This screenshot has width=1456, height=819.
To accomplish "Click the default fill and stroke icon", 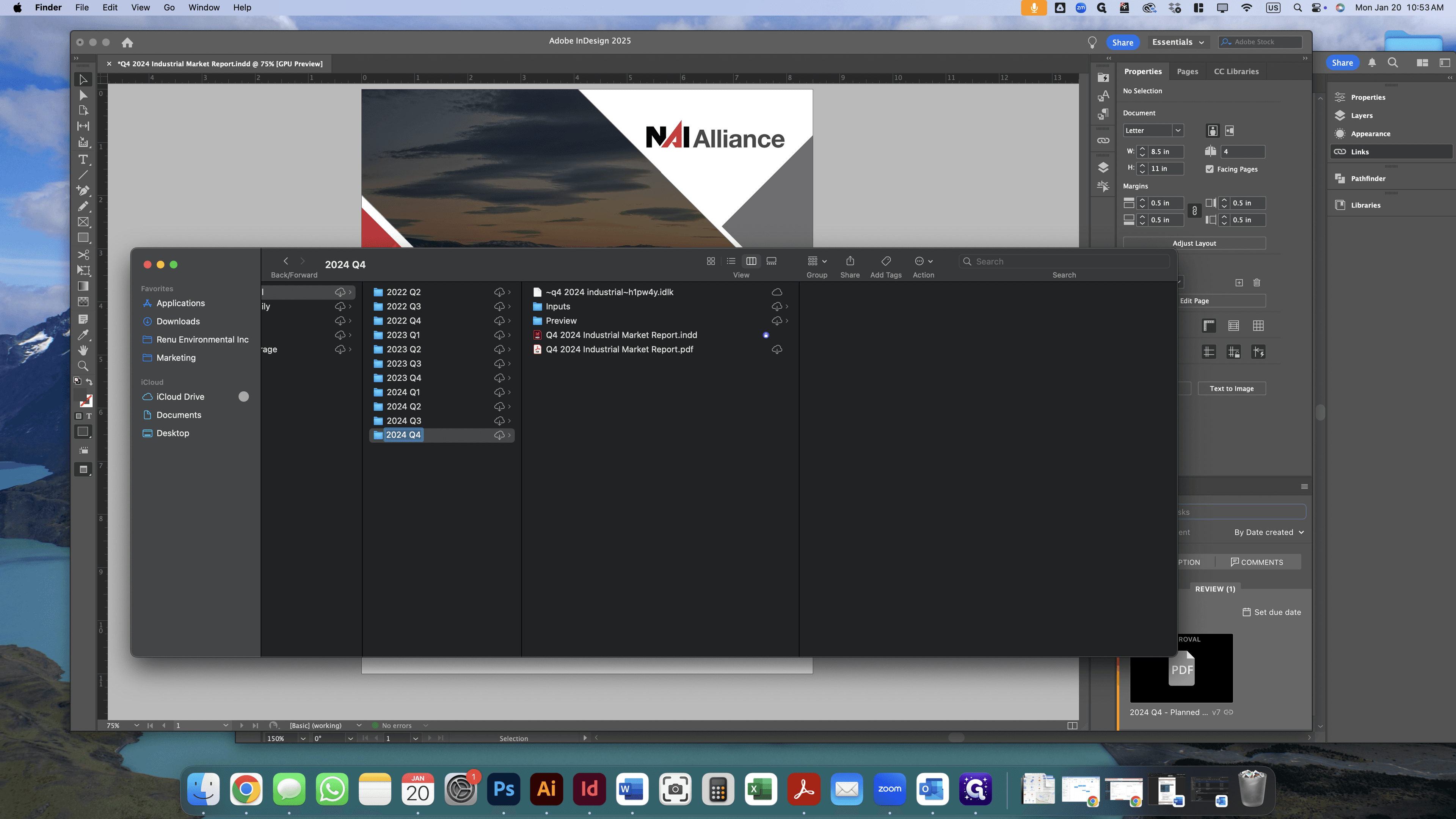I will 77,381.
